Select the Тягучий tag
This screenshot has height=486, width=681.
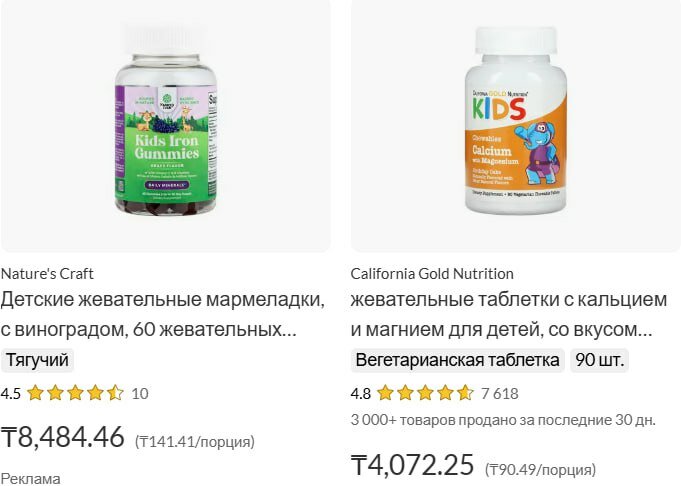pyautogui.click(x=37, y=360)
